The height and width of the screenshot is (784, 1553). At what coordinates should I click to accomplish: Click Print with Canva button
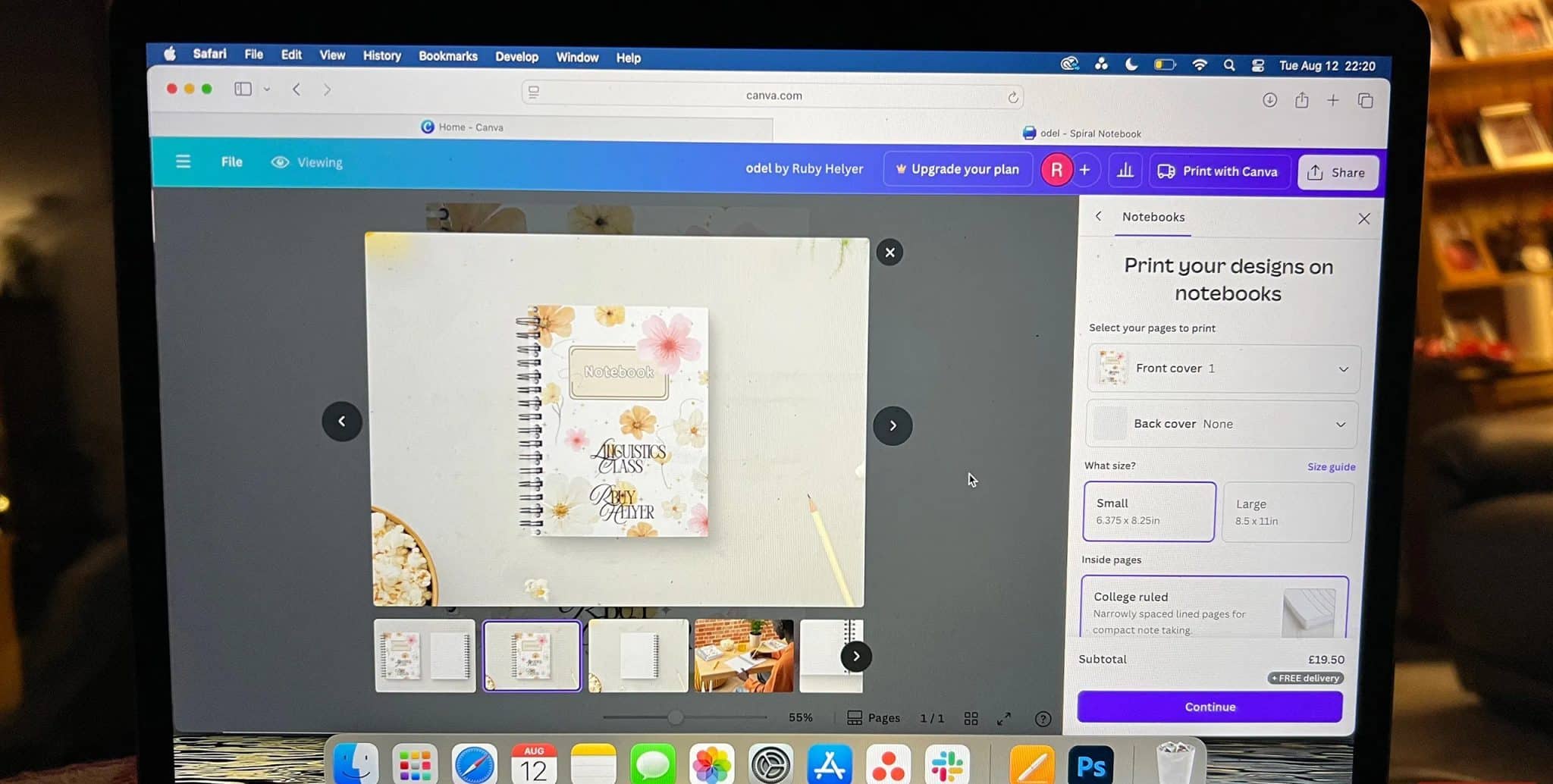click(1218, 171)
